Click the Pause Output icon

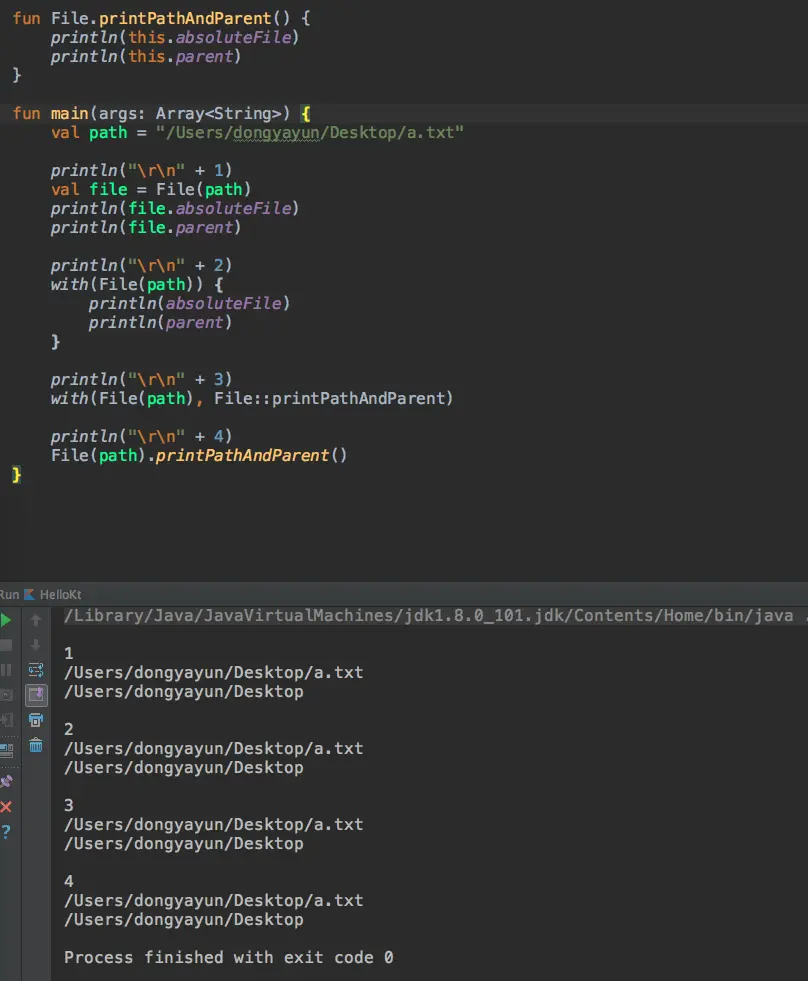point(6,670)
